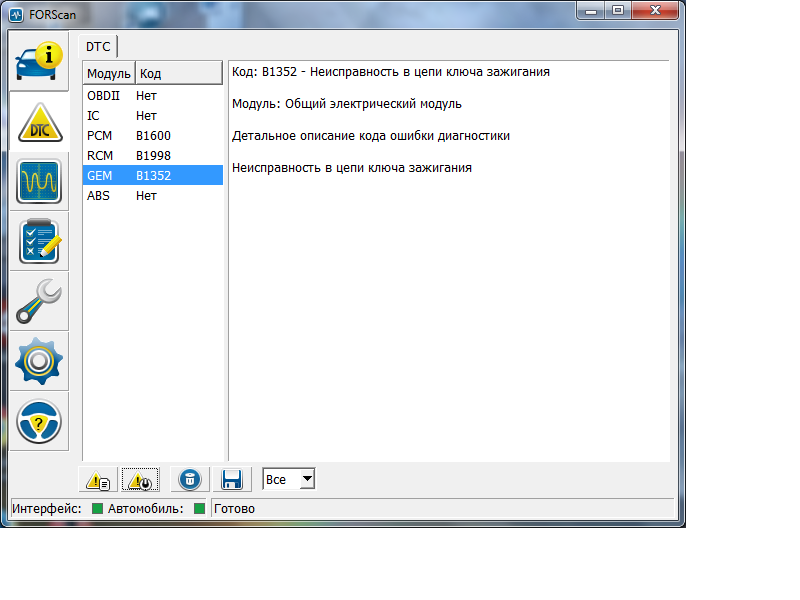Switch to the DTC tab
The width and height of the screenshot is (800, 600).
[x=98, y=46]
